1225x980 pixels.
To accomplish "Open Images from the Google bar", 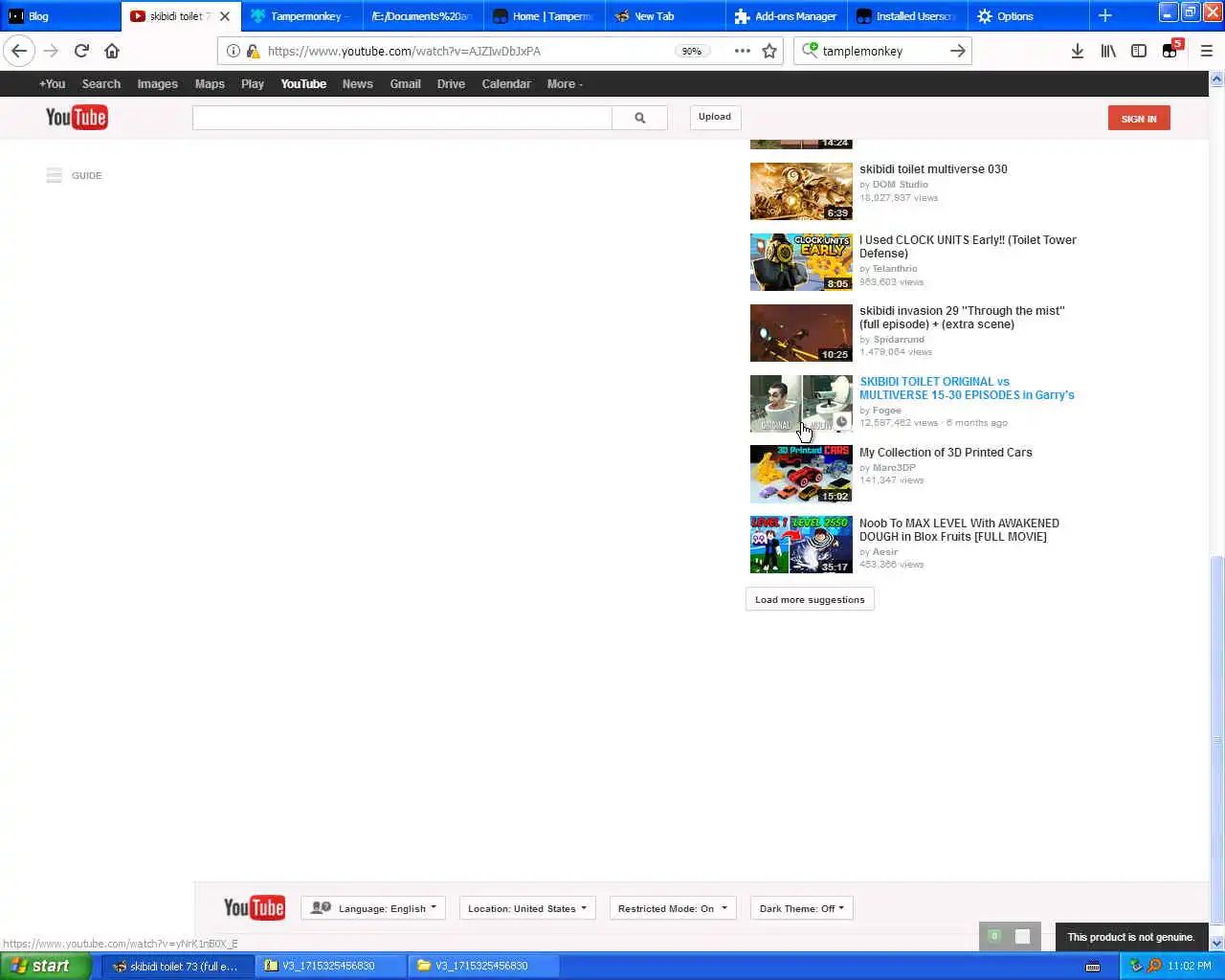I will 157,84.
